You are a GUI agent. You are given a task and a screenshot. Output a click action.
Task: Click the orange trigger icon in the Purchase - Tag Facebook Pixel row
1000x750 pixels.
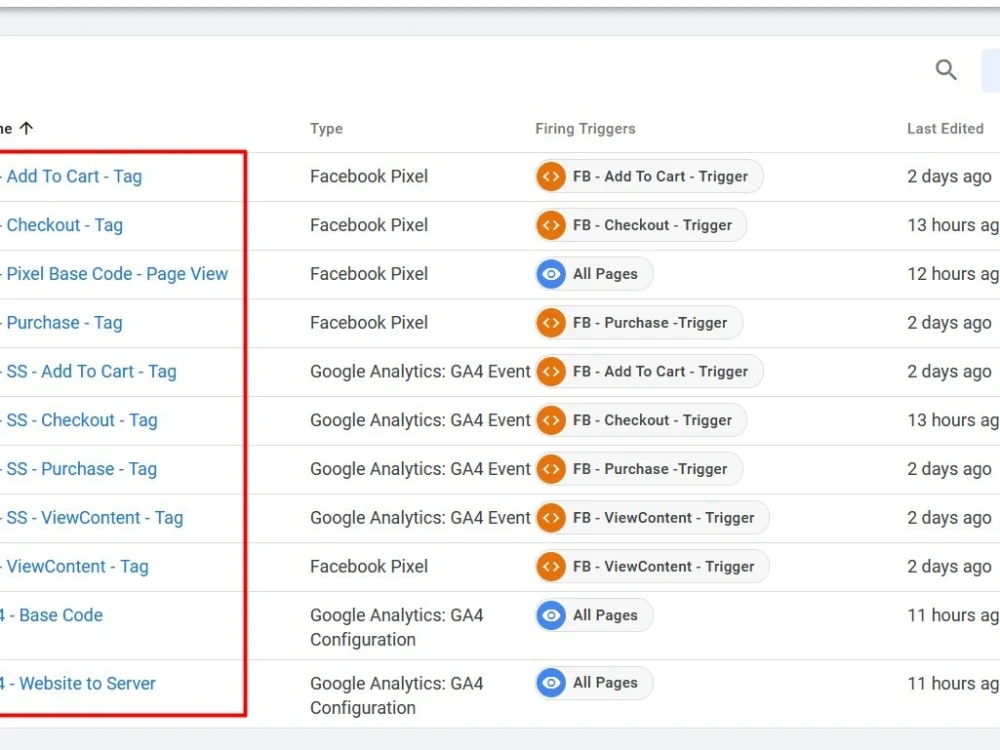(551, 323)
